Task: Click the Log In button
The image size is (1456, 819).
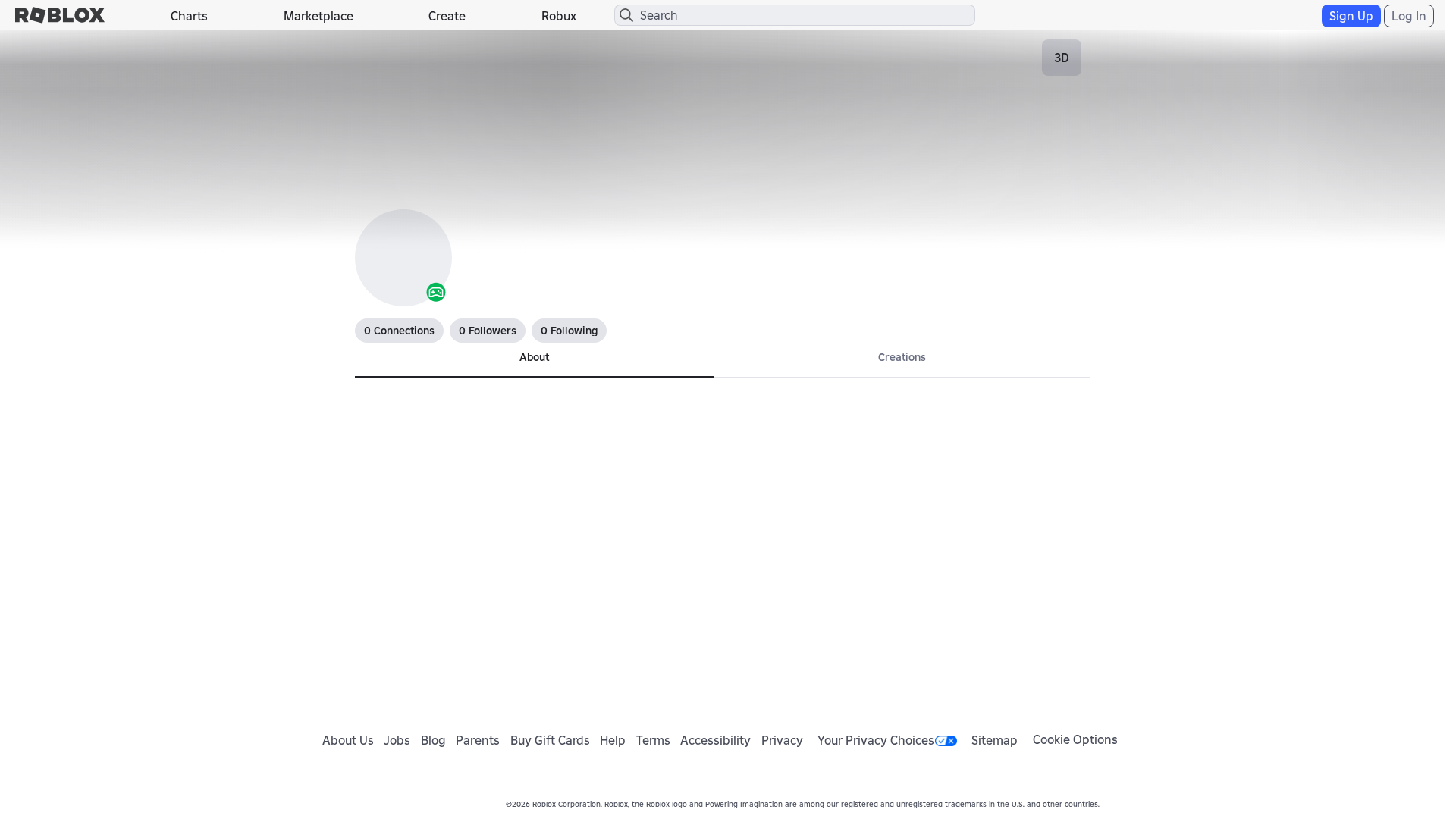Action: click(1407, 15)
